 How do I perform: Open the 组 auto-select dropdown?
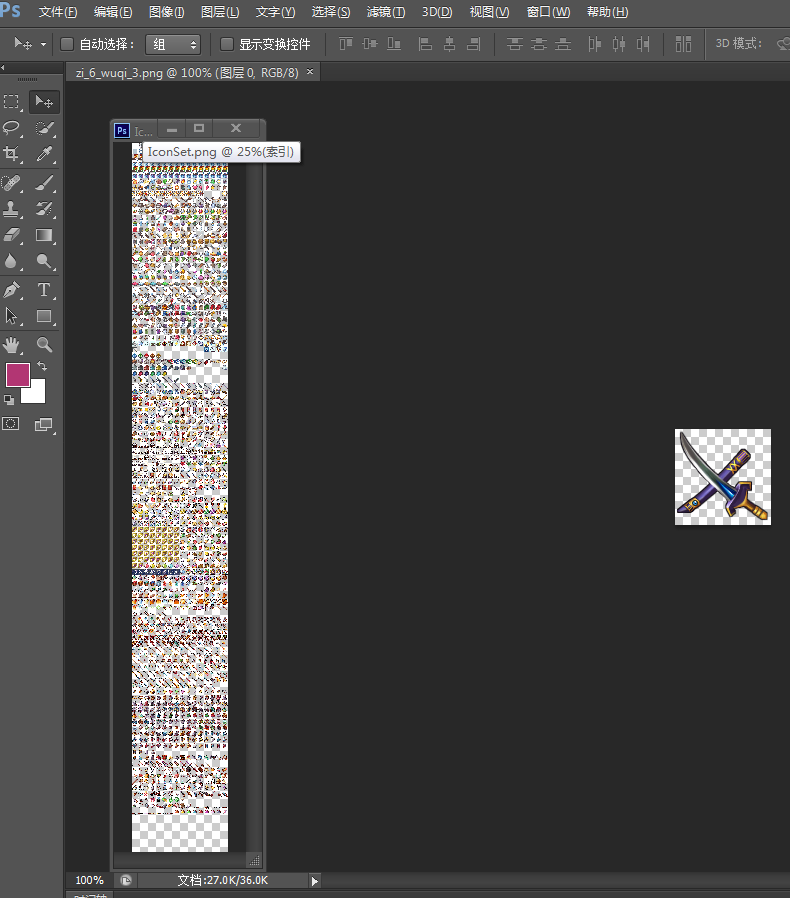coord(173,44)
